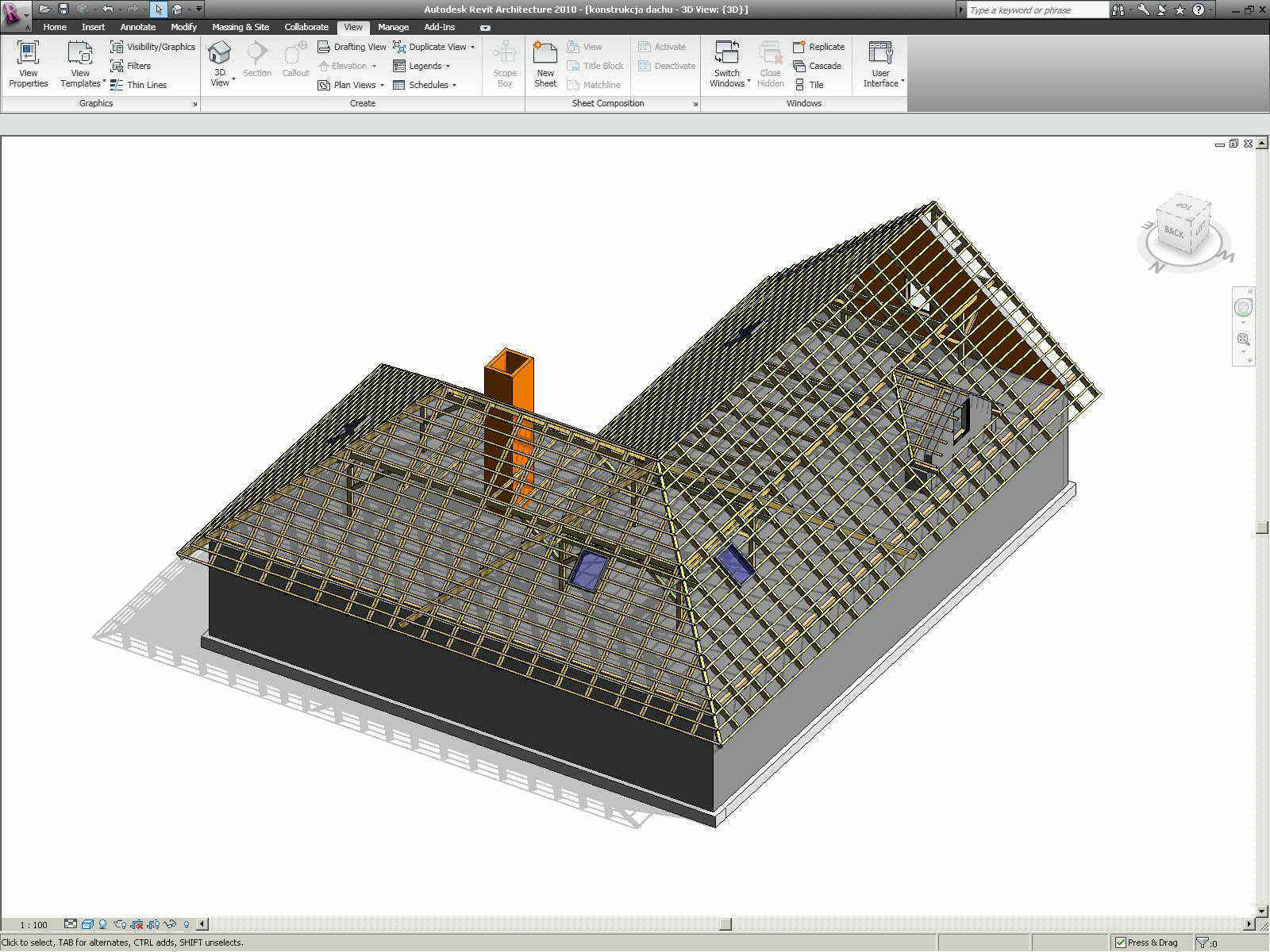Open the Communication Center satellite icon

pyautogui.click(x=1161, y=10)
